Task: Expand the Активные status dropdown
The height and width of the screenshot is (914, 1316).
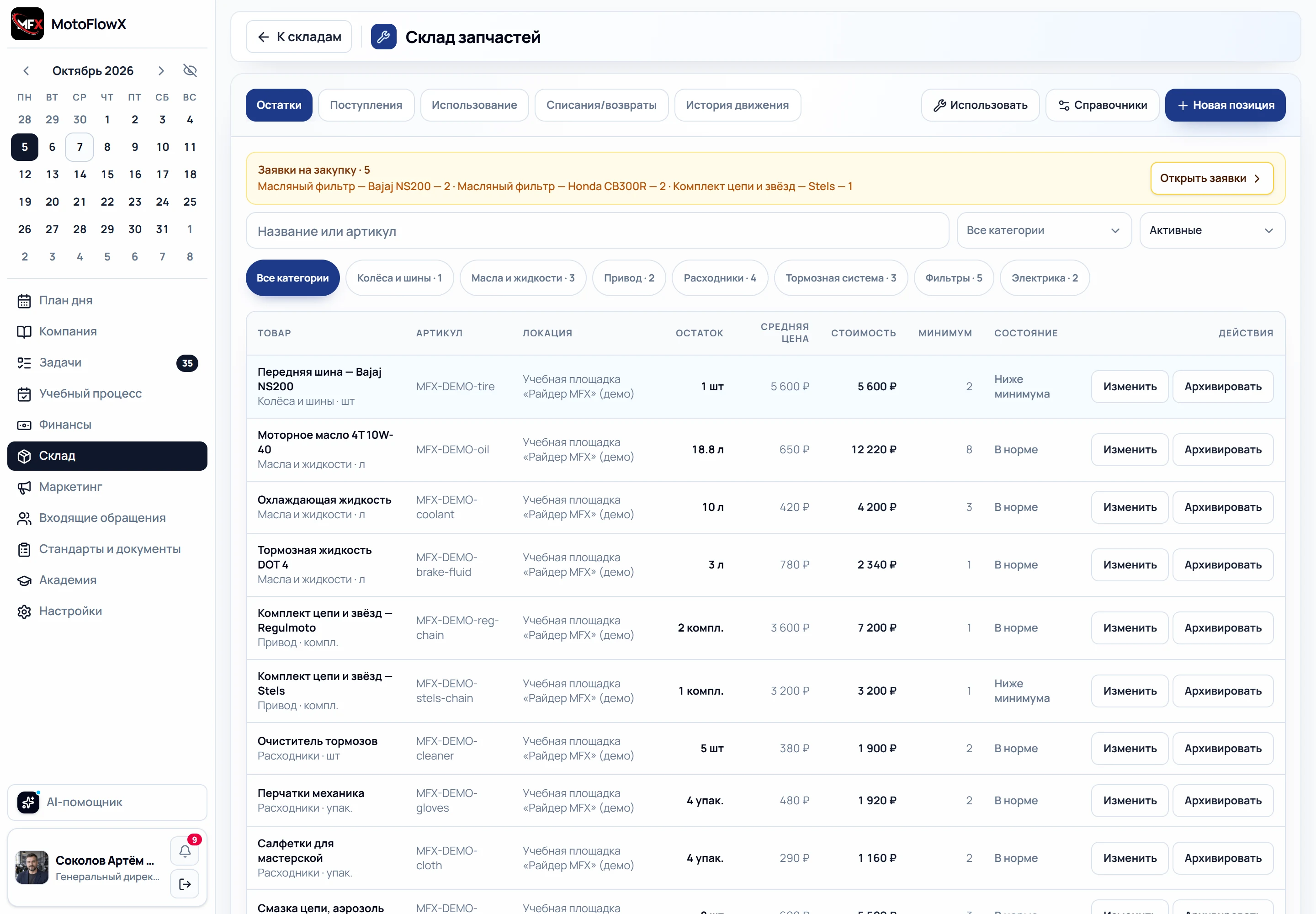Action: click(1212, 230)
